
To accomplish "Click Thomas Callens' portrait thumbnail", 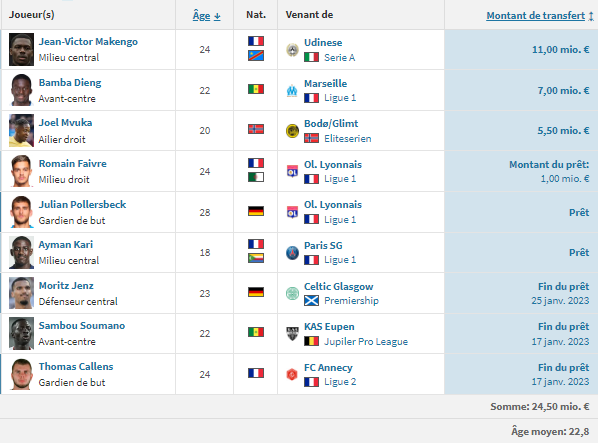I will 21,374.
